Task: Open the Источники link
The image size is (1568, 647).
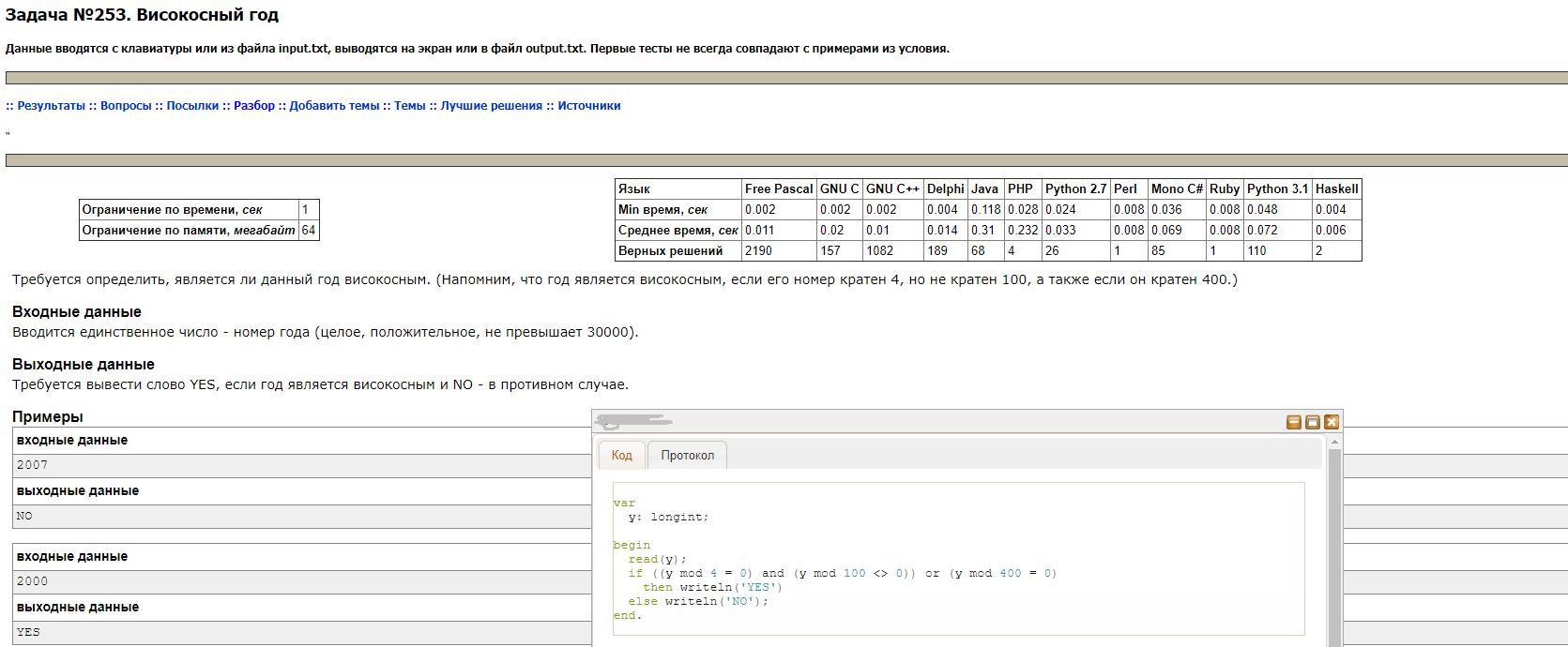Action: tap(589, 106)
